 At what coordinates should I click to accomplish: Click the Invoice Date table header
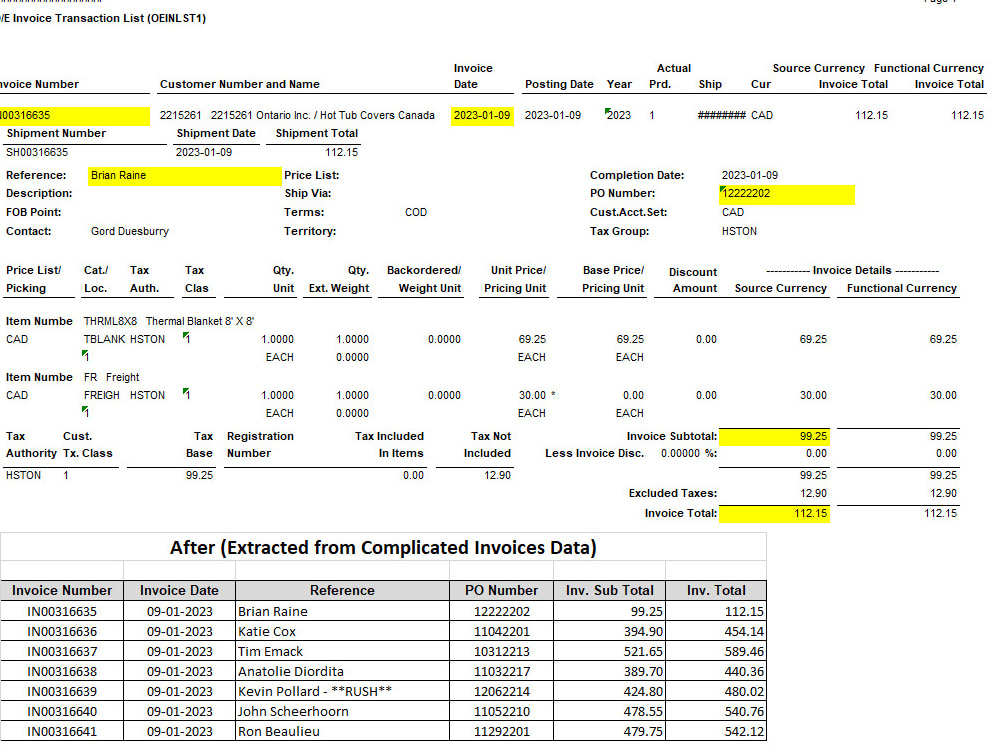click(179, 591)
